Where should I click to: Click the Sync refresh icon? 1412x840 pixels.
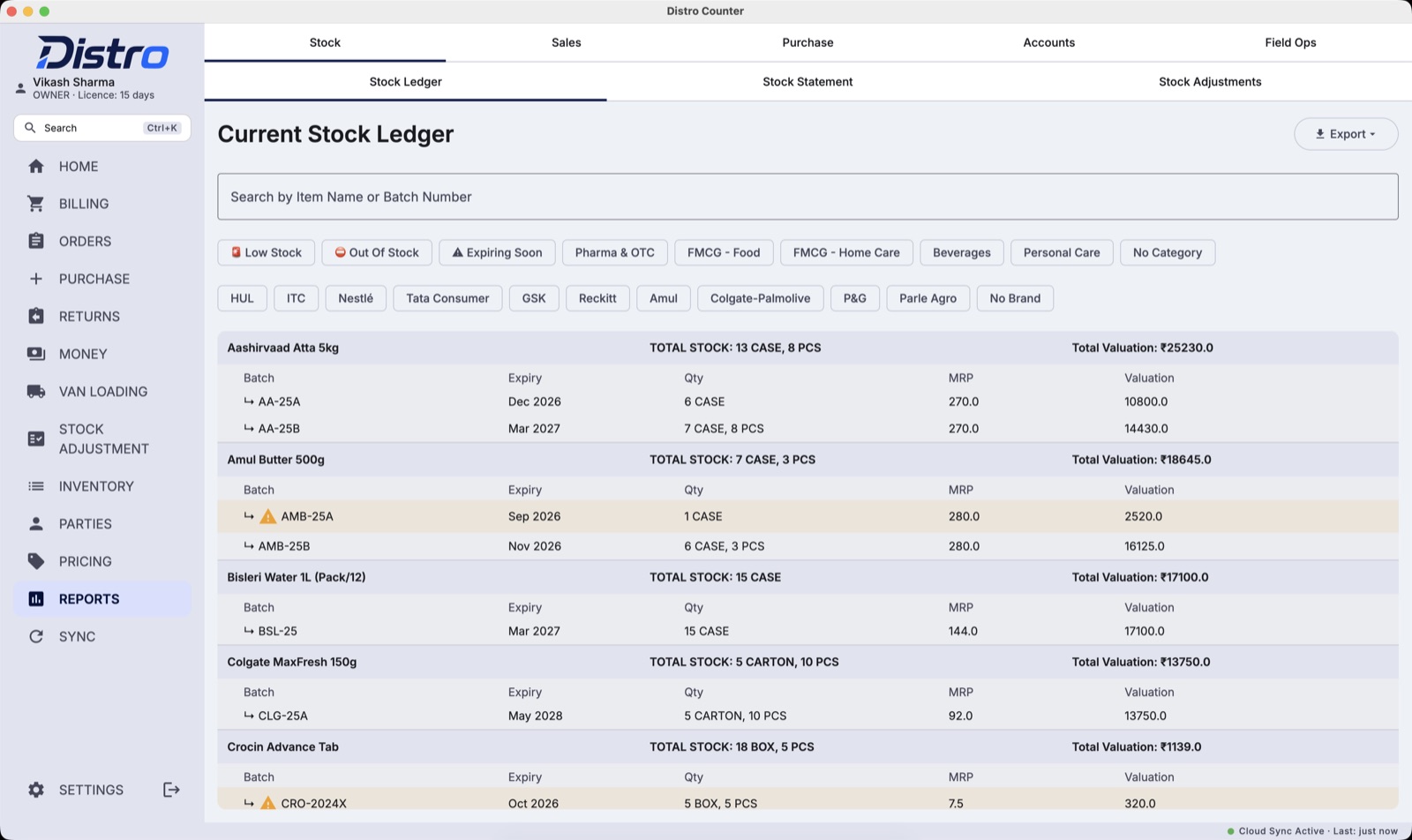pyautogui.click(x=36, y=636)
